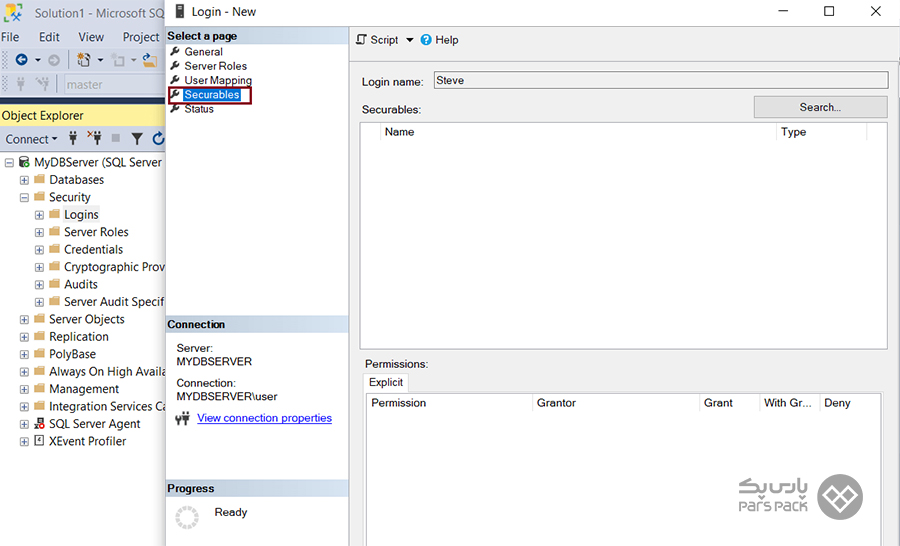The width and height of the screenshot is (900, 546).
Task: Go to the General page
Action: point(203,52)
